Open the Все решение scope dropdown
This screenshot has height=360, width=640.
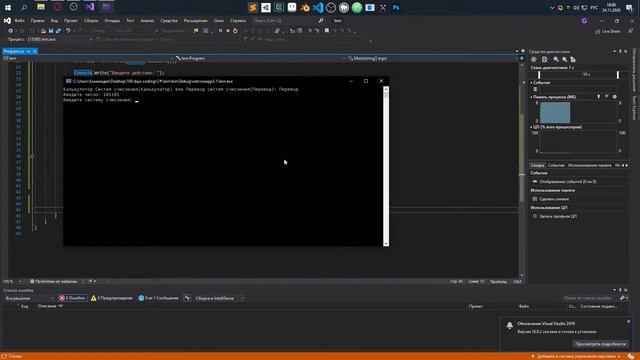29,298
